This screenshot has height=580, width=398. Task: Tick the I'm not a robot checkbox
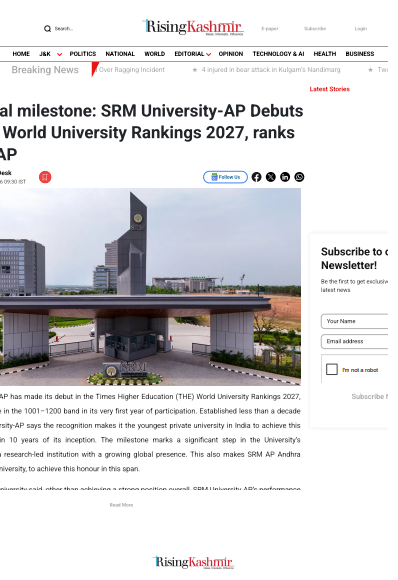(x=332, y=369)
